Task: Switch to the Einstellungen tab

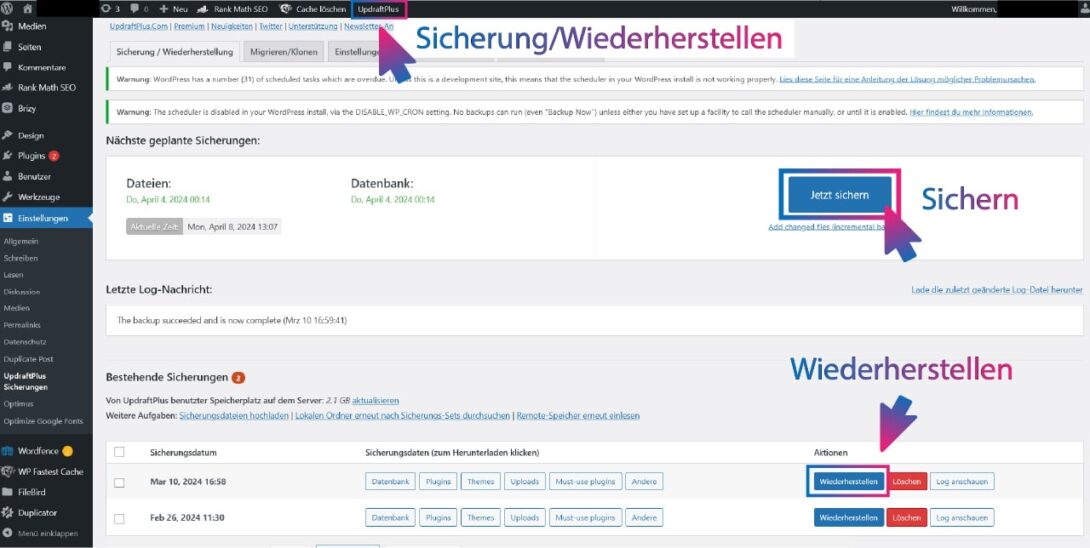Action: (355, 52)
